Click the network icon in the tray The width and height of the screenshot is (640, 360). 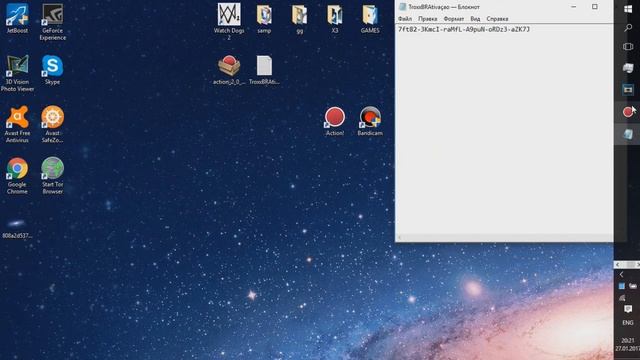point(622,298)
